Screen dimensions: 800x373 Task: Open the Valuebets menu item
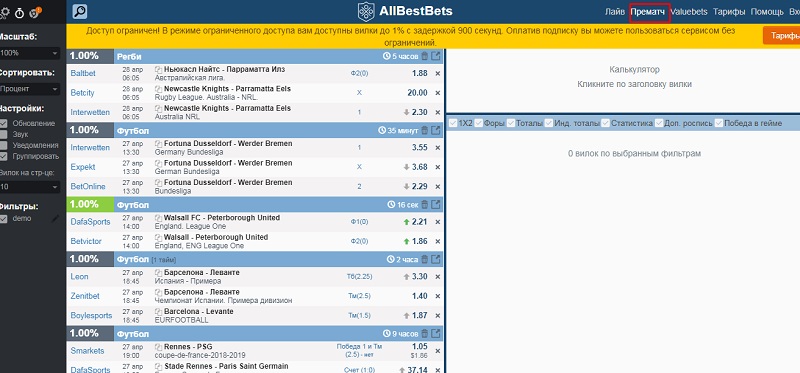click(x=689, y=12)
